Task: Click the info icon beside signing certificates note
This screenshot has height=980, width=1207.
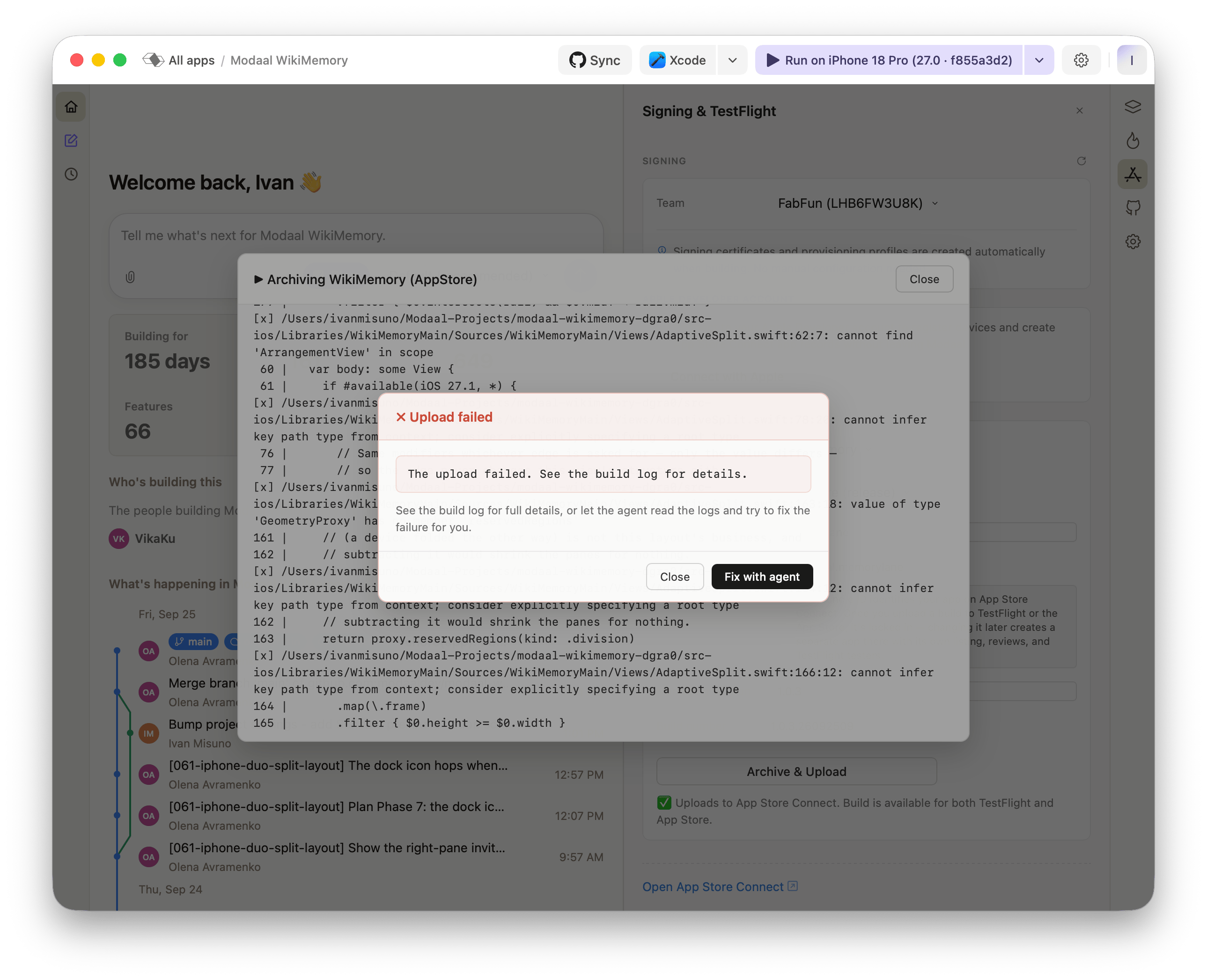Action: 662,251
